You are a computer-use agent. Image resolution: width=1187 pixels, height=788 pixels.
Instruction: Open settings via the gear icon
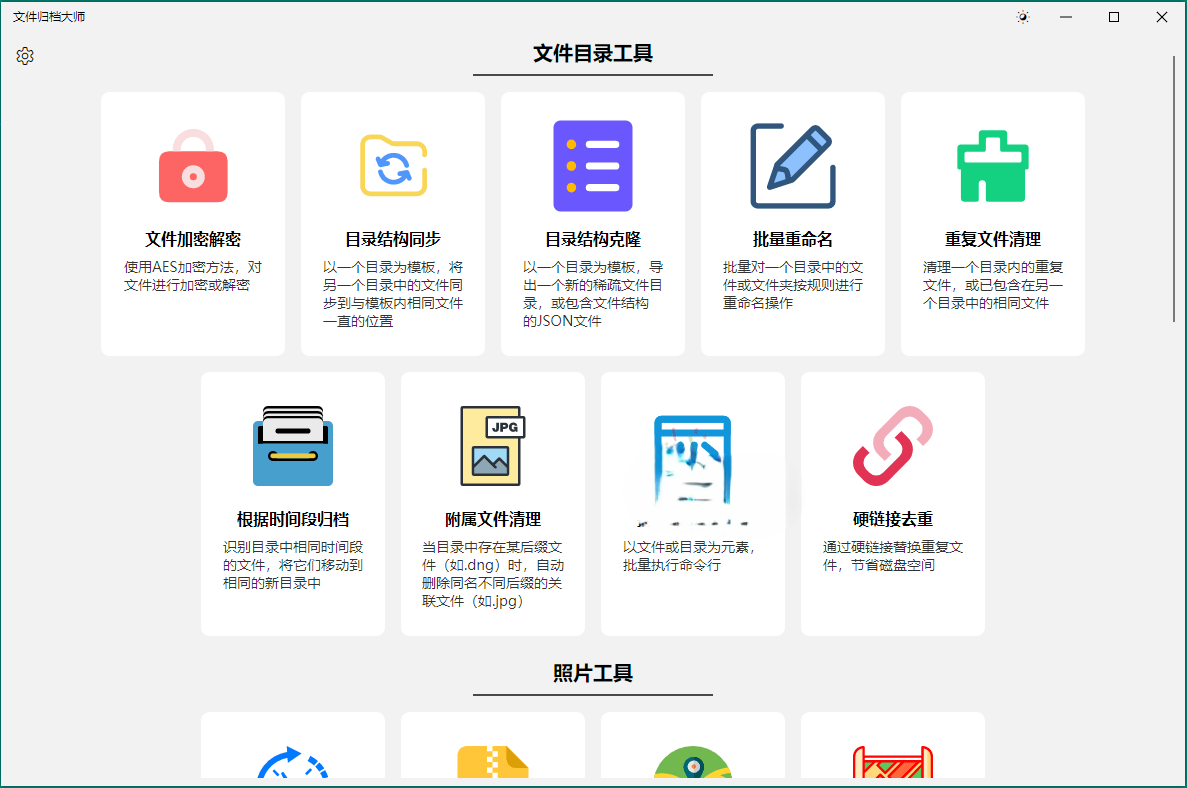pyautogui.click(x=25, y=56)
